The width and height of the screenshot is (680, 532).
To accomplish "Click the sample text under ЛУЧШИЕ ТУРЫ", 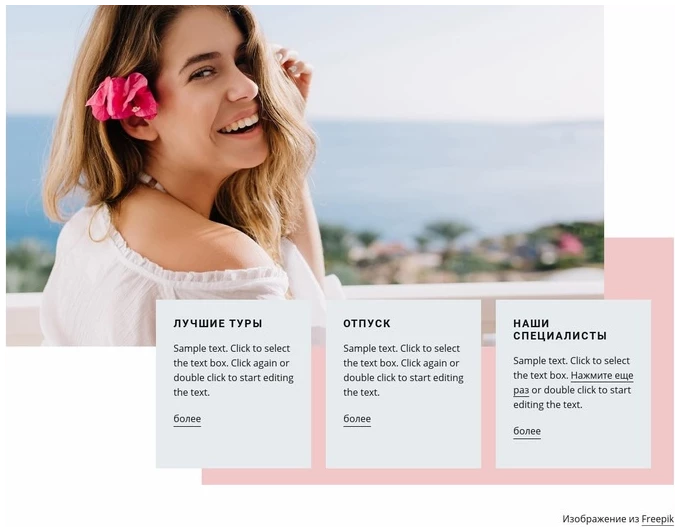I will click(x=234, y=370).
